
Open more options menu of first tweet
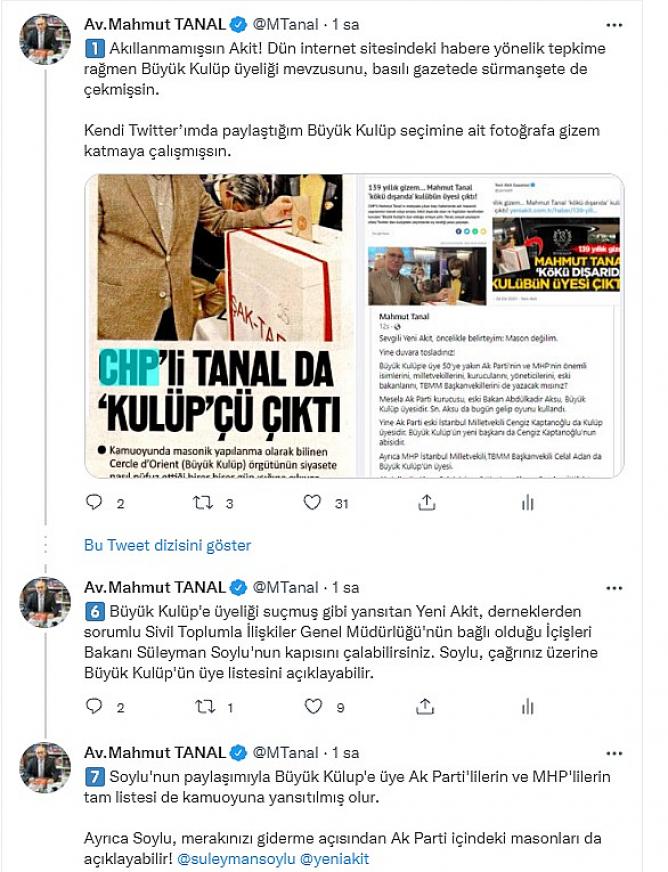[614, 25]
